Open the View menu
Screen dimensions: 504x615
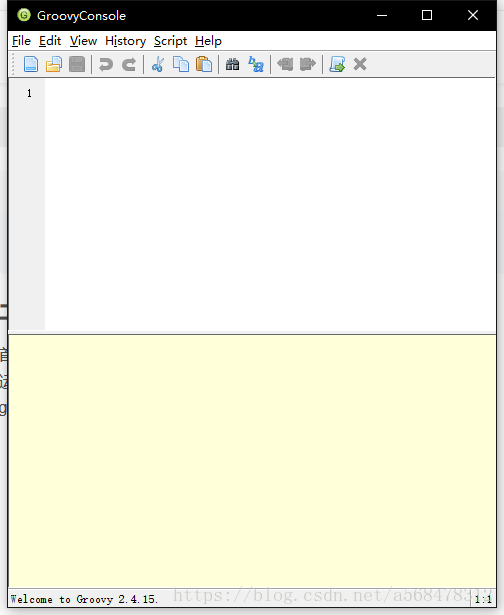[83, 41]
